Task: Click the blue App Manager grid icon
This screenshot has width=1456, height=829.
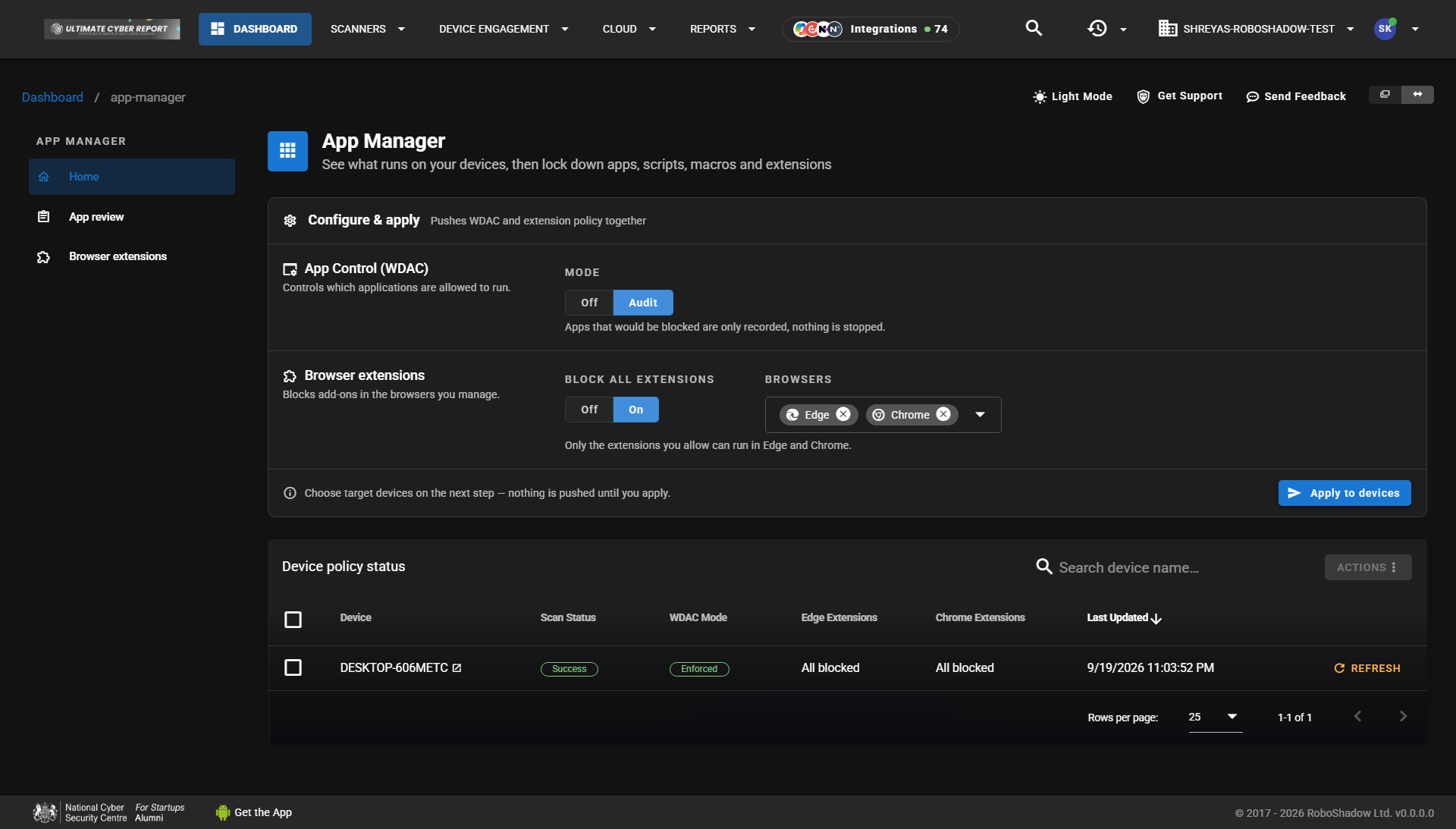Action: point(287,151)
